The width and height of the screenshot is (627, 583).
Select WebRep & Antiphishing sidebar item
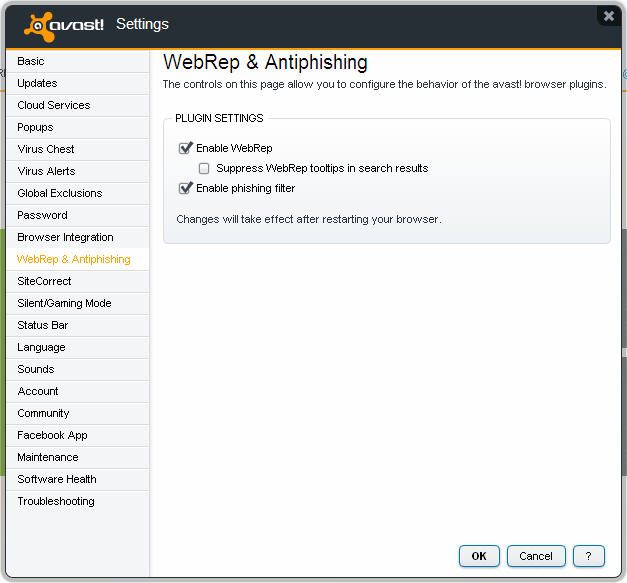coord(78,259)
